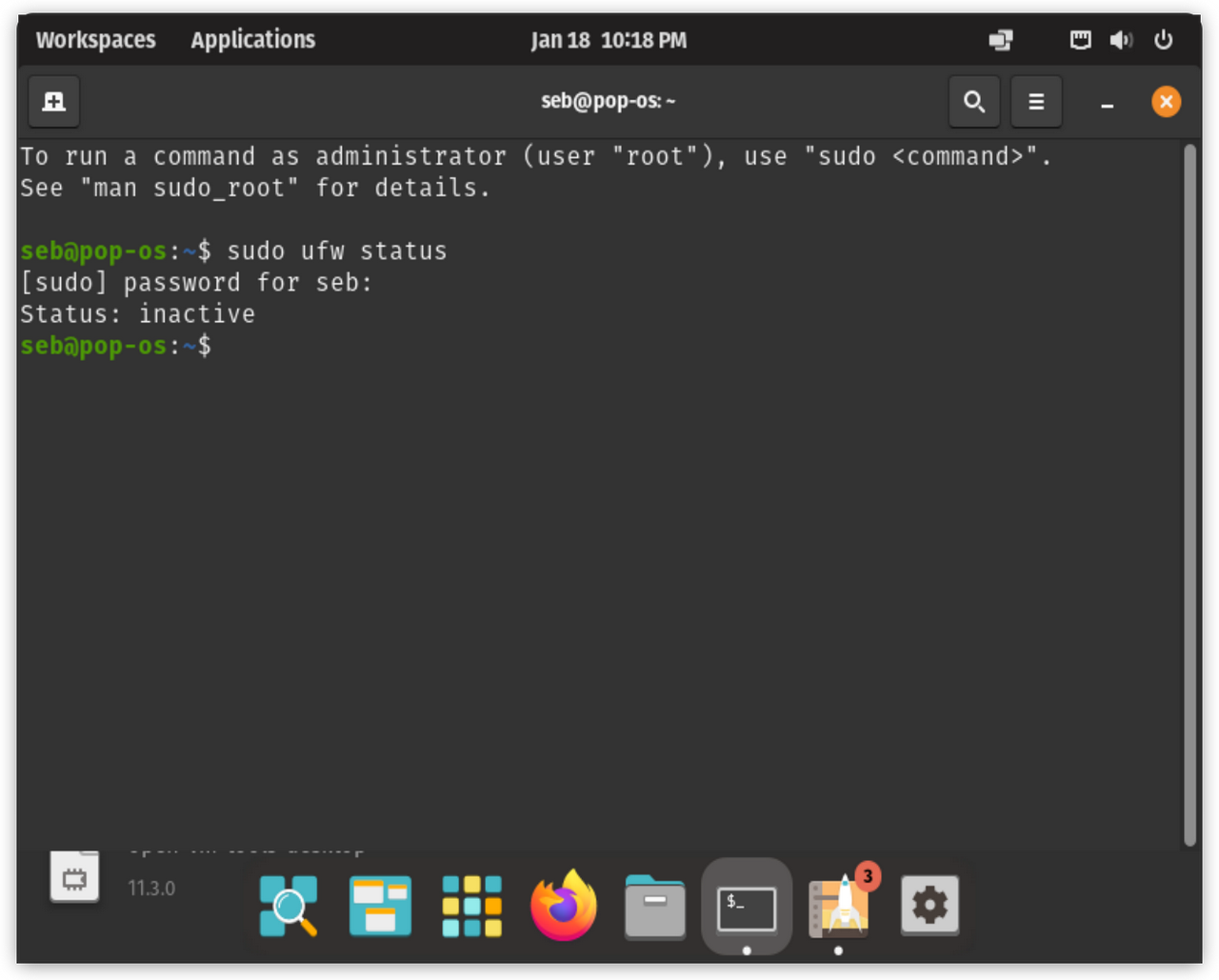
Task: Open the power menu in the top bar
Action: [1163, 40]
